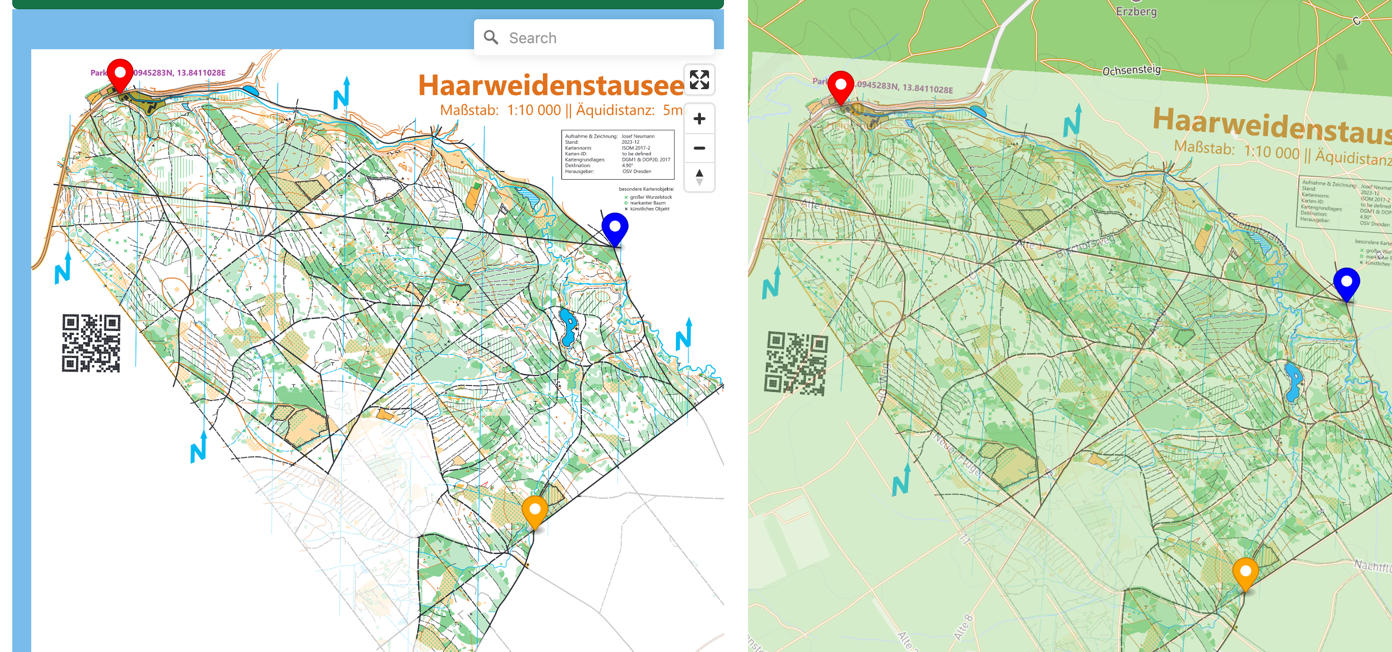Click the Ochsensteig path label
Viewport: 1392px width, 652px height.
pos(1131,71)
